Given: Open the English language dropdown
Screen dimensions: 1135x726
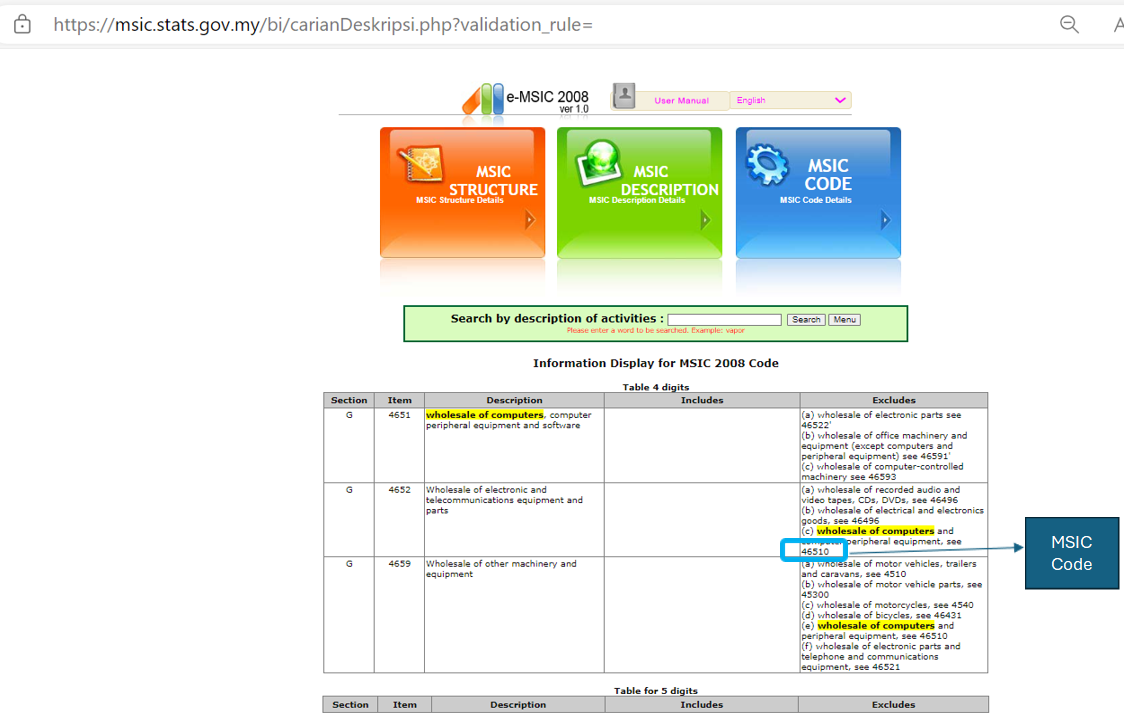Looking at the screenshot, I should pyautogui.click(x=790, y=100).
